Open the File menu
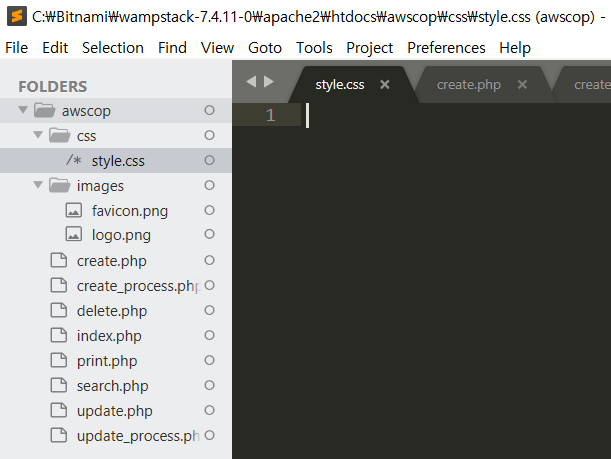611x459 pixels. point(16,48)
